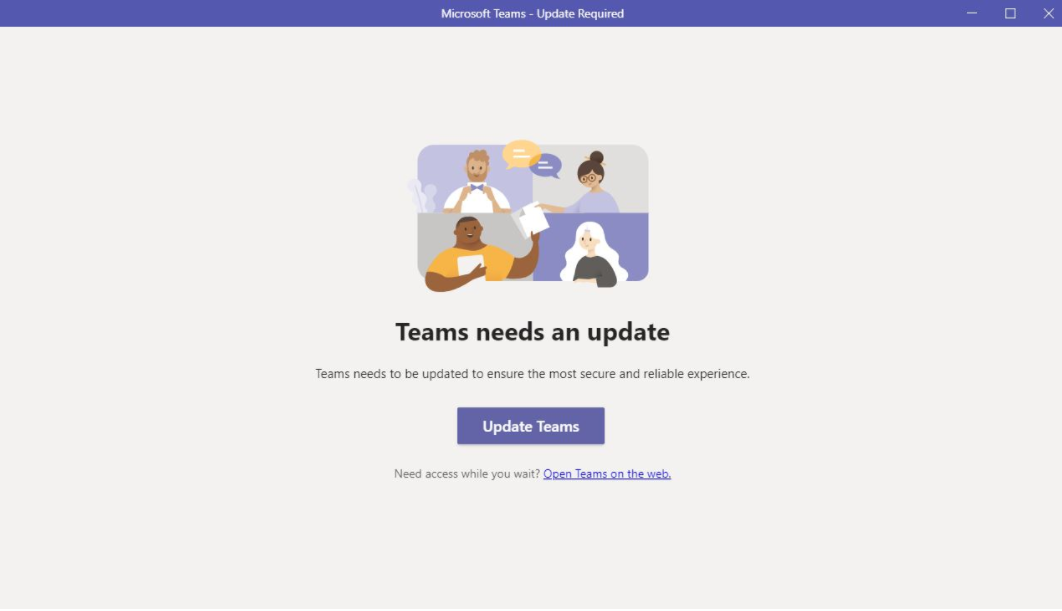Click the tablet held by orange-shirt man
This screenshot has width=1062, height=611.
470,265
